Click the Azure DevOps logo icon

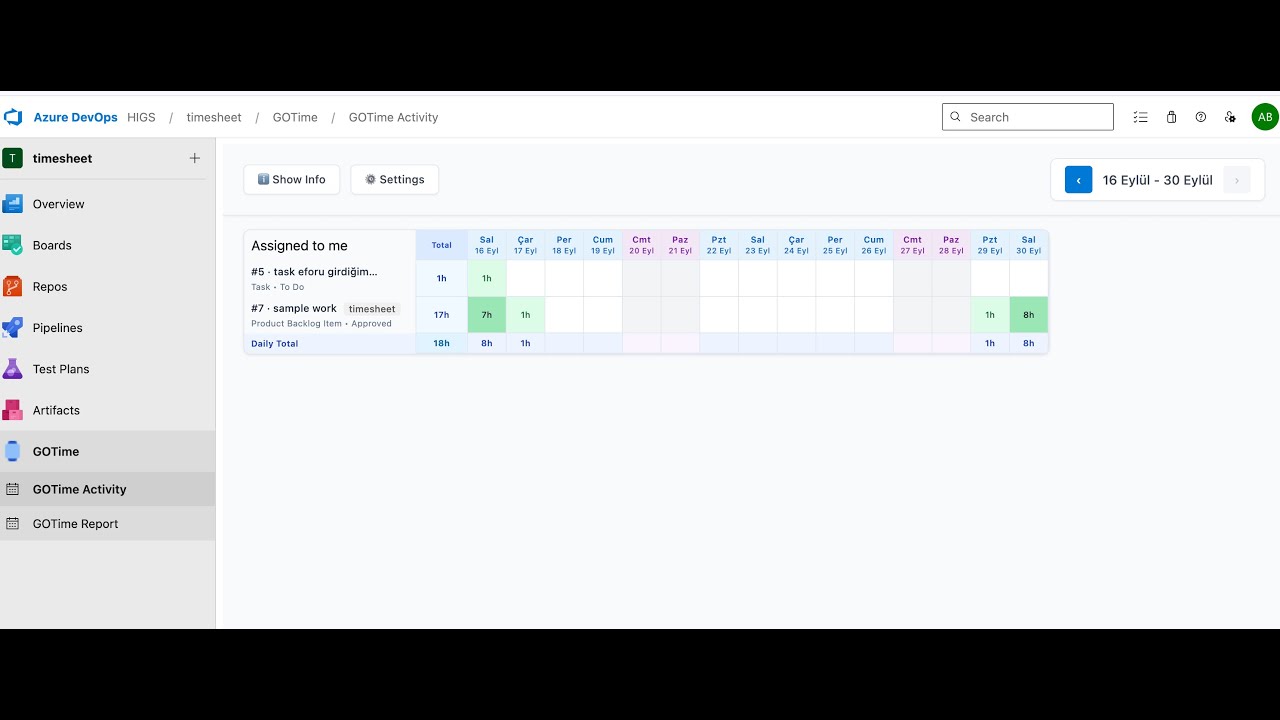click(13, 117)
